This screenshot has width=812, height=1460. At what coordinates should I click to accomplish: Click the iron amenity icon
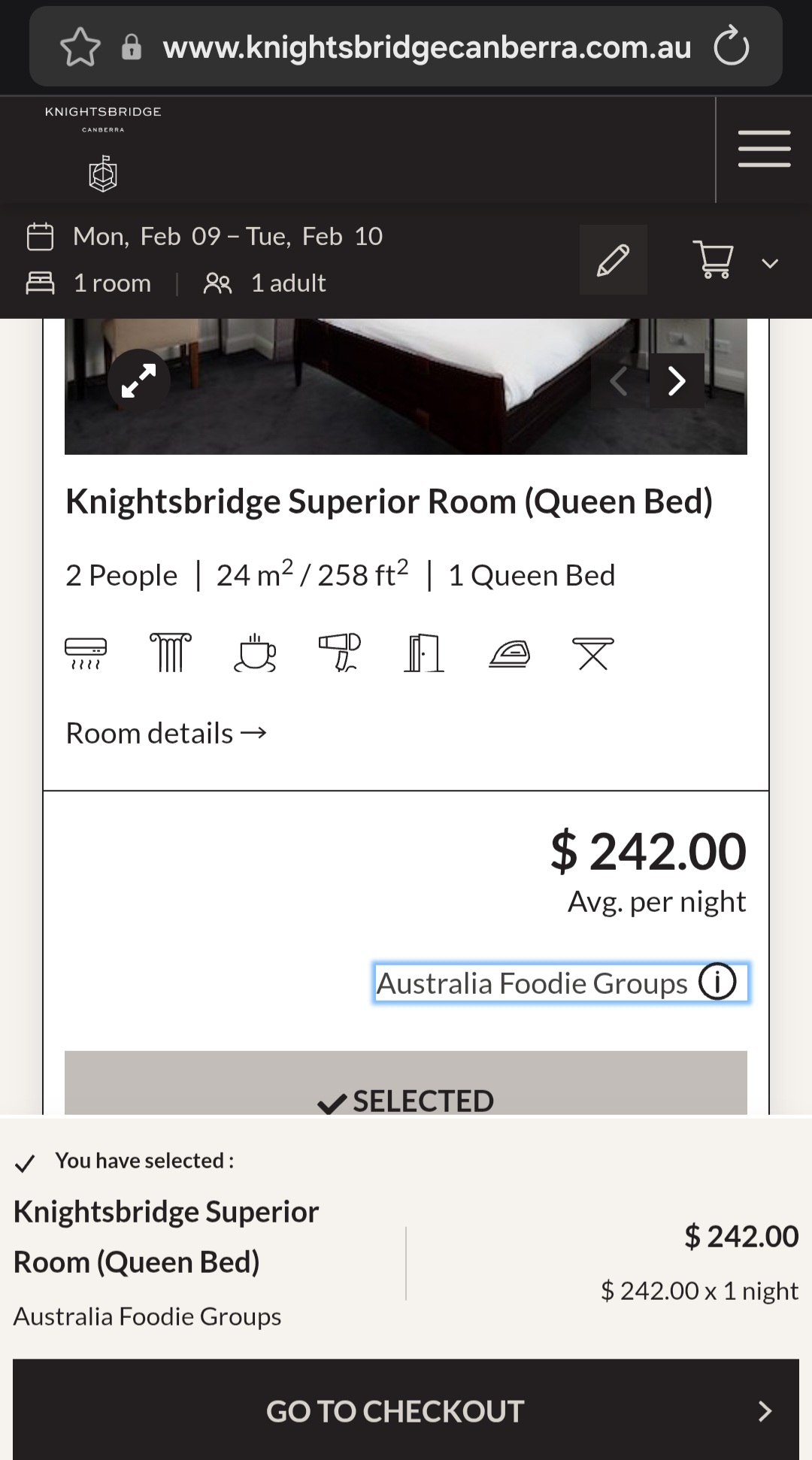pos(509,654)
